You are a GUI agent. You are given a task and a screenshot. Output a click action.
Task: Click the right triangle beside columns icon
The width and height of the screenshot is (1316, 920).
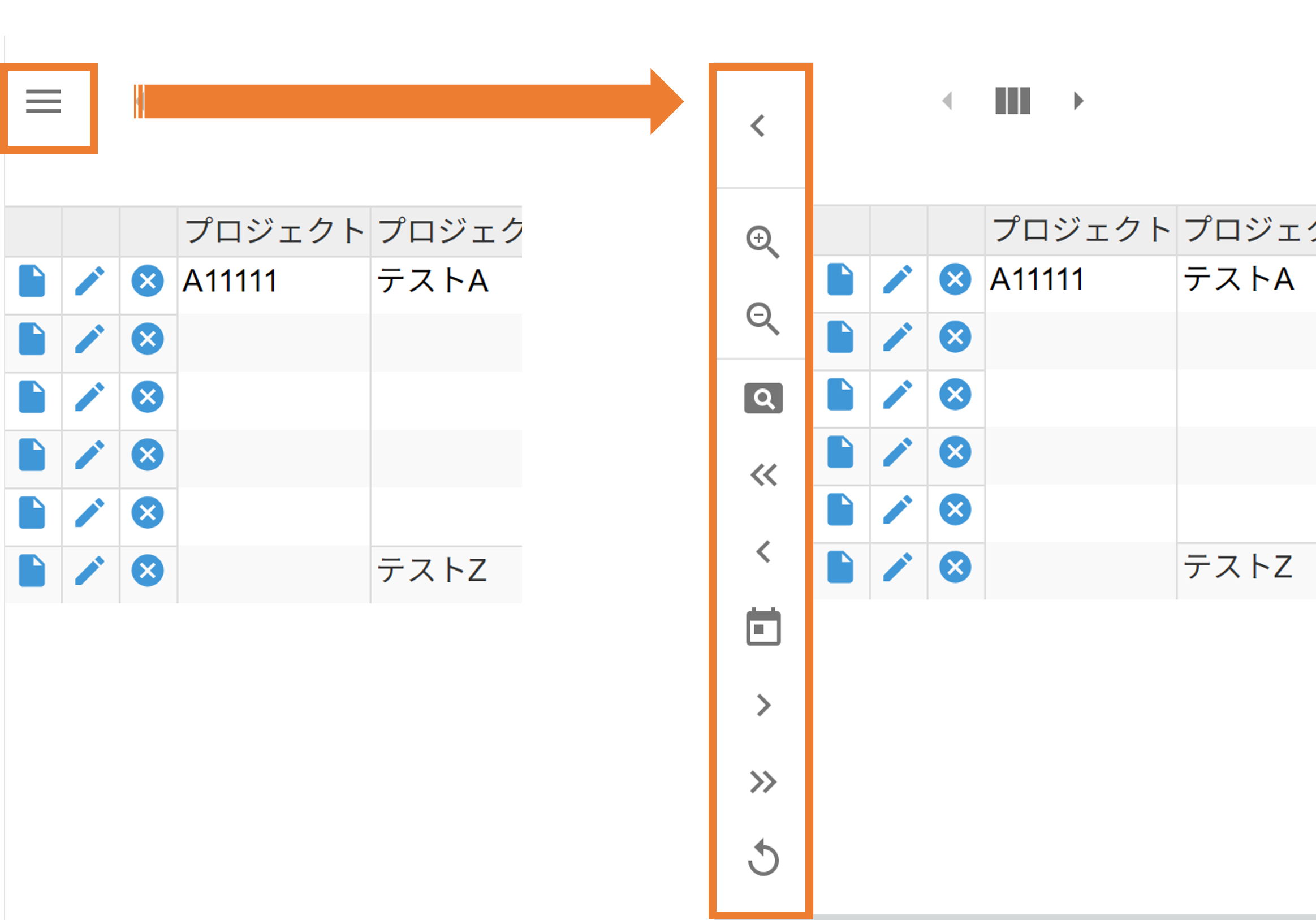[1078, 101]
